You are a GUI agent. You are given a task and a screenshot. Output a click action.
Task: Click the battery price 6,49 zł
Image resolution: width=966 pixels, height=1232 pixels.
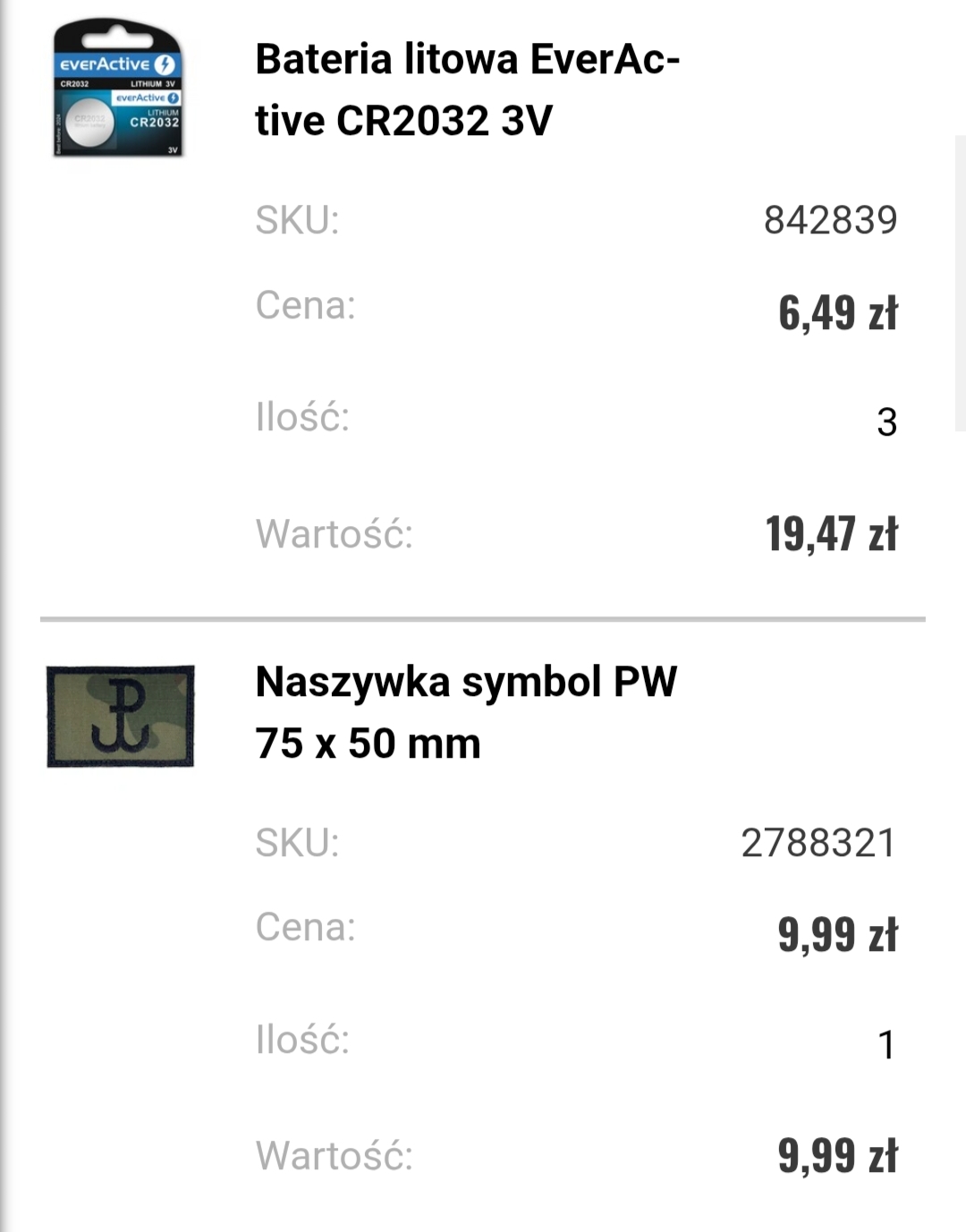837,312
